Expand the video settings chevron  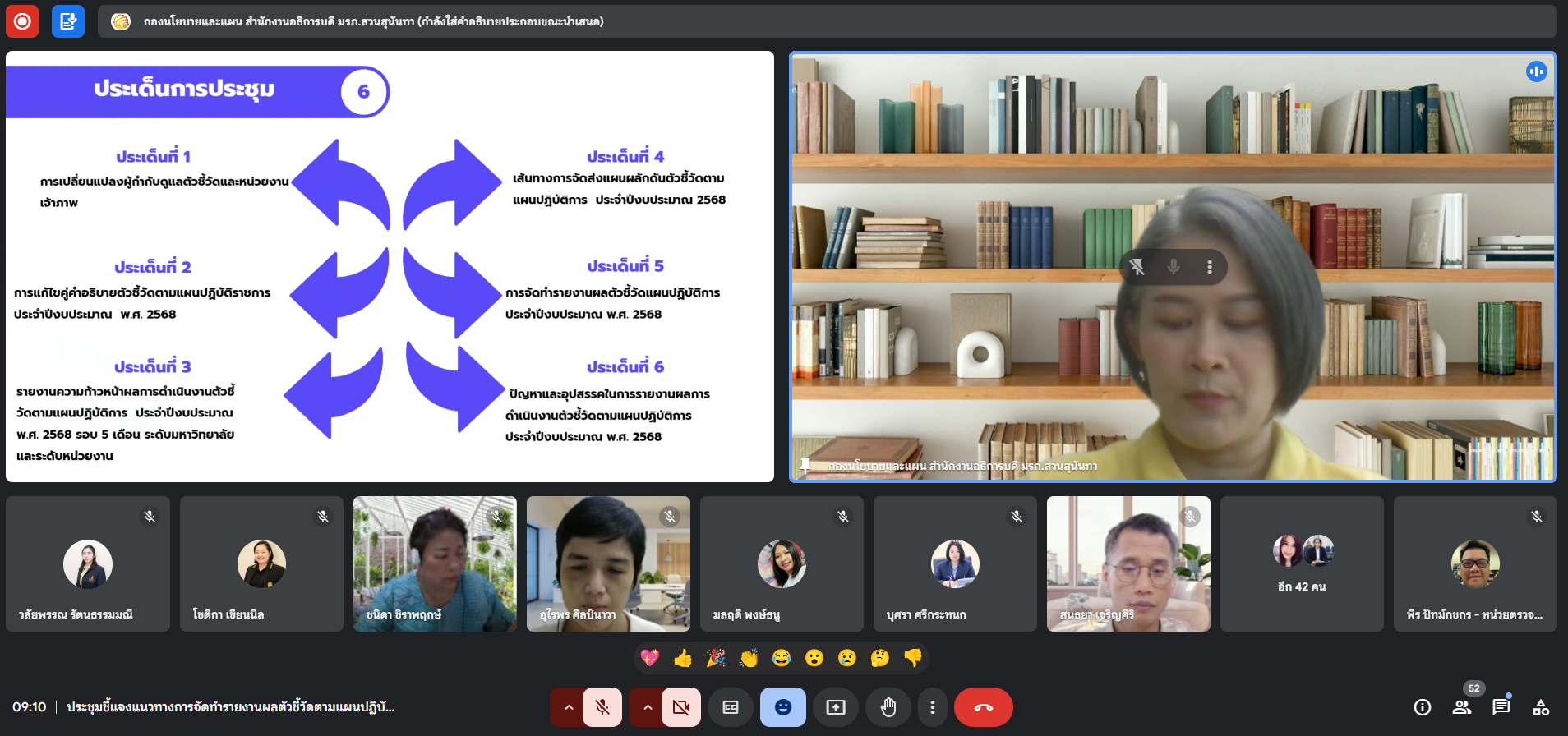tap(648, 707)
